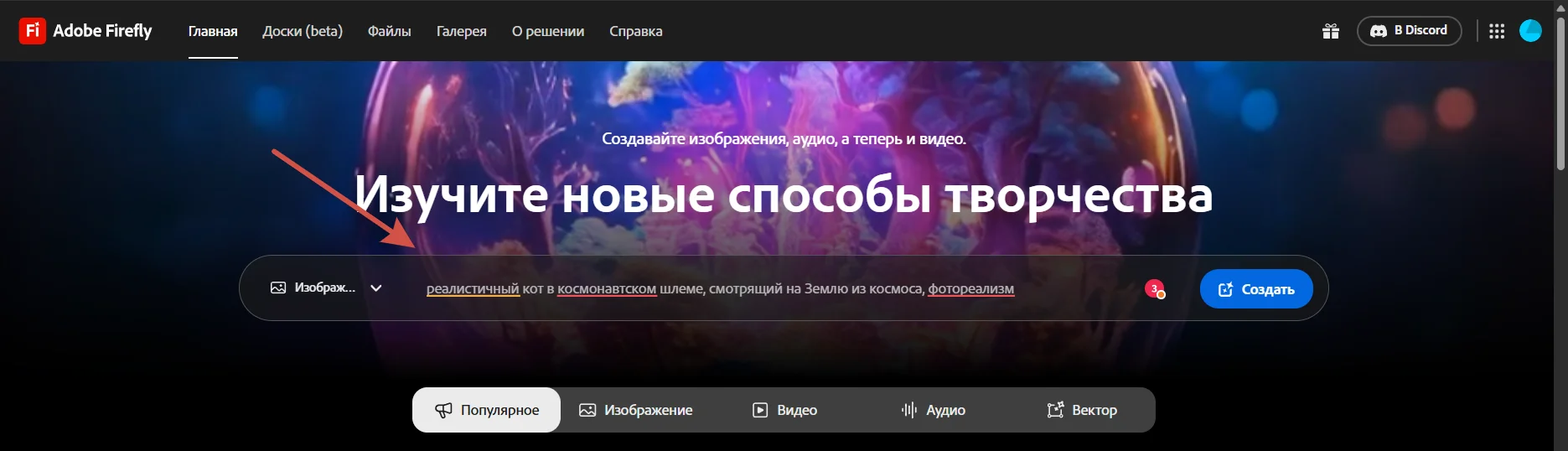Click the page vertical scrollbar thumb

pyautogui.click(x=1560, y=92)
